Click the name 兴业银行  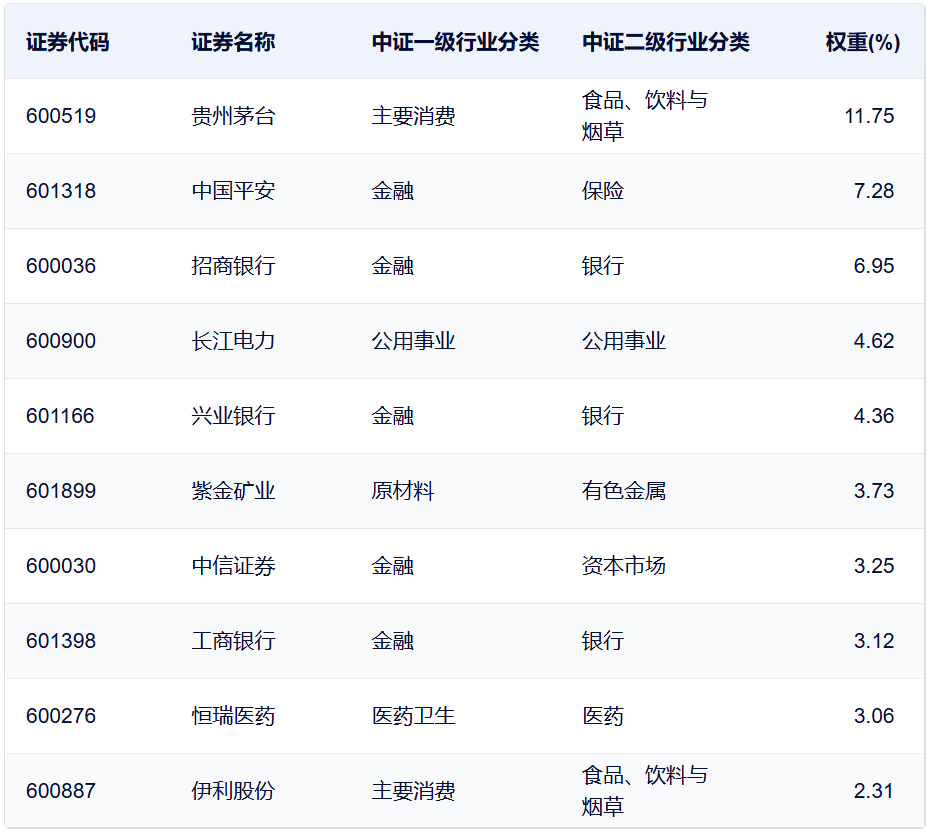click(233, 416)
